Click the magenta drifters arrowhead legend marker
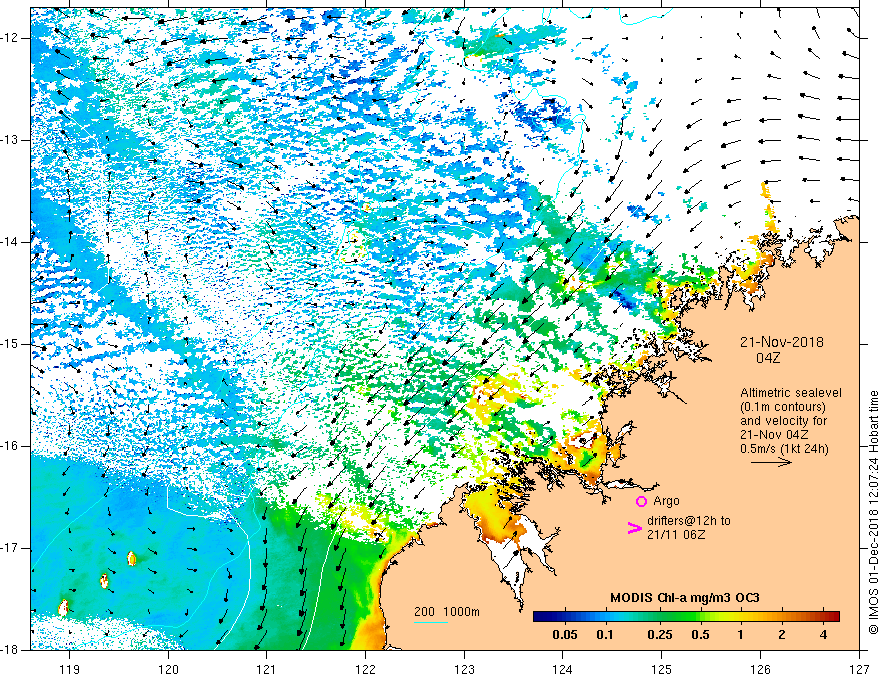 point(634,527)
